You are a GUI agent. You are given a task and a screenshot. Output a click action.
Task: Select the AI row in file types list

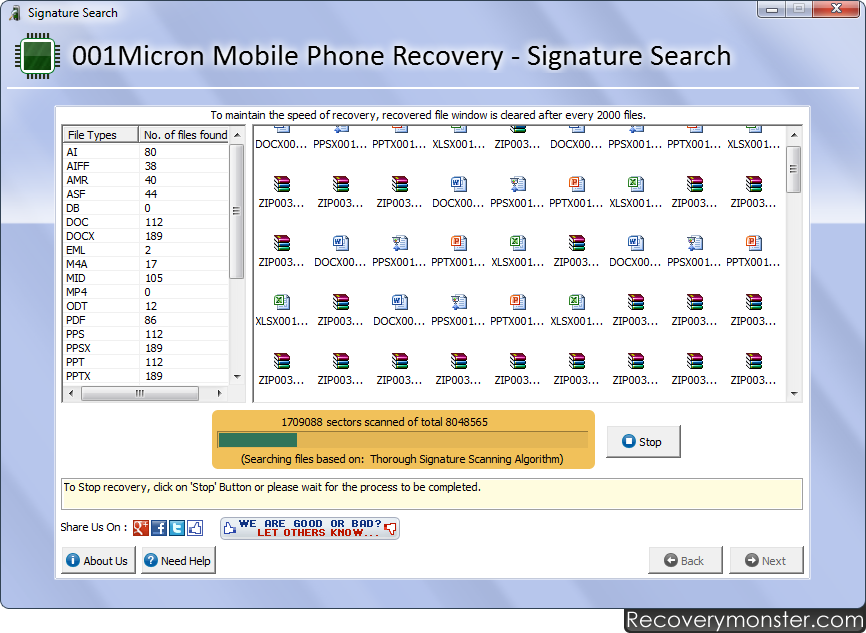coord(146,152)
